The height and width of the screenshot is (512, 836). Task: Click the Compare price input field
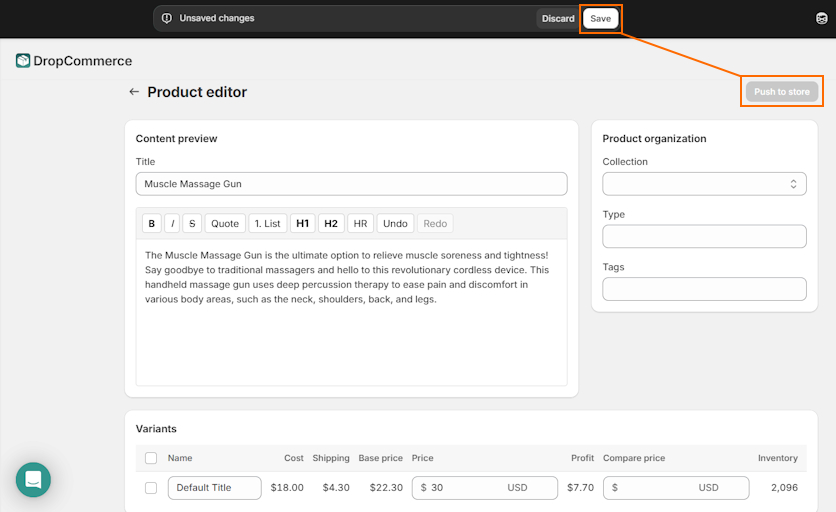click(x=676, y=488)
